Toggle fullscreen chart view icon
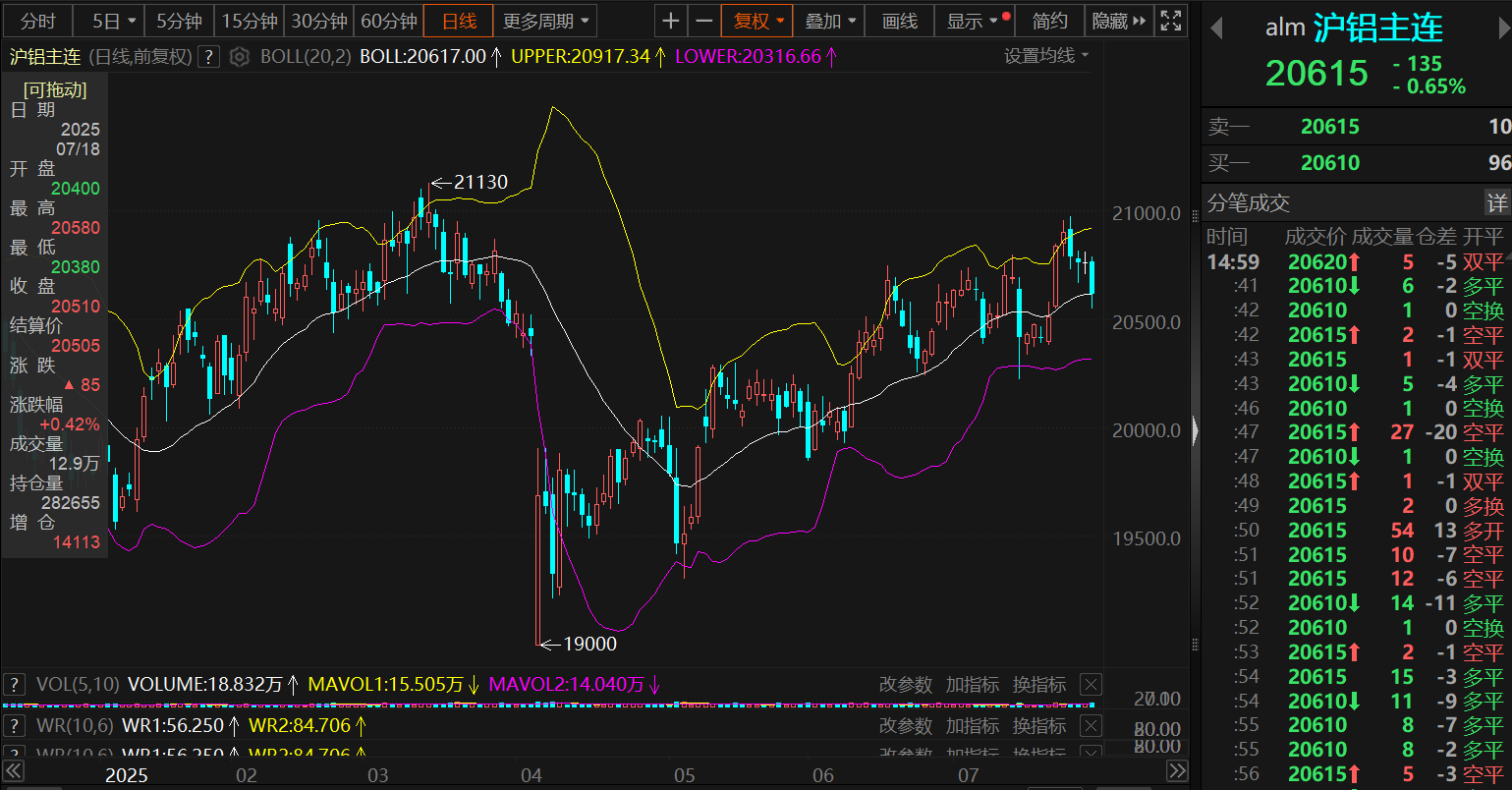 [1170, 21]
